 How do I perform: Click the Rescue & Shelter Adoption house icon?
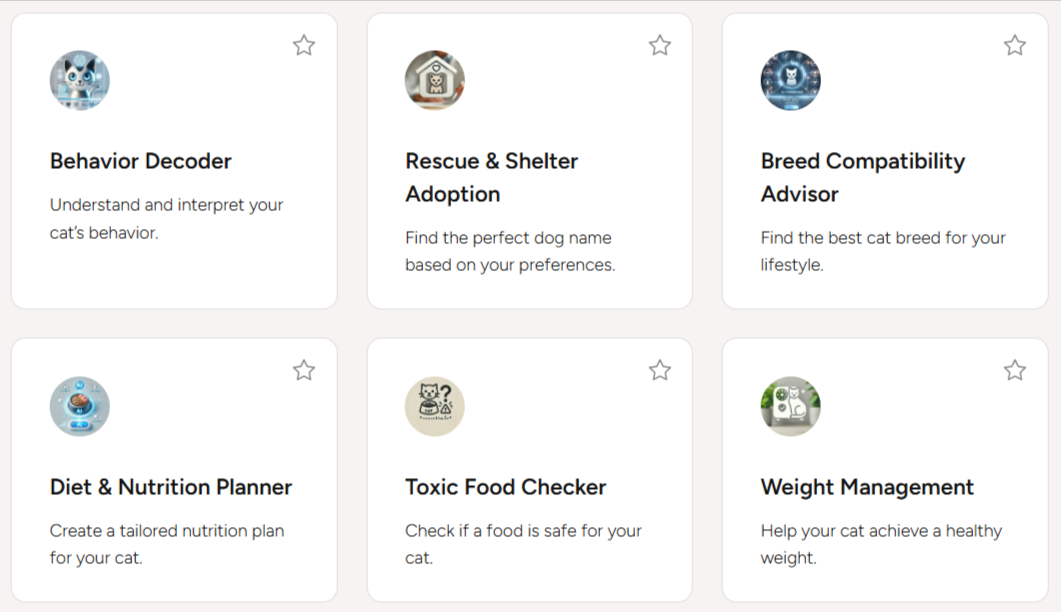[x=435, y=81]
